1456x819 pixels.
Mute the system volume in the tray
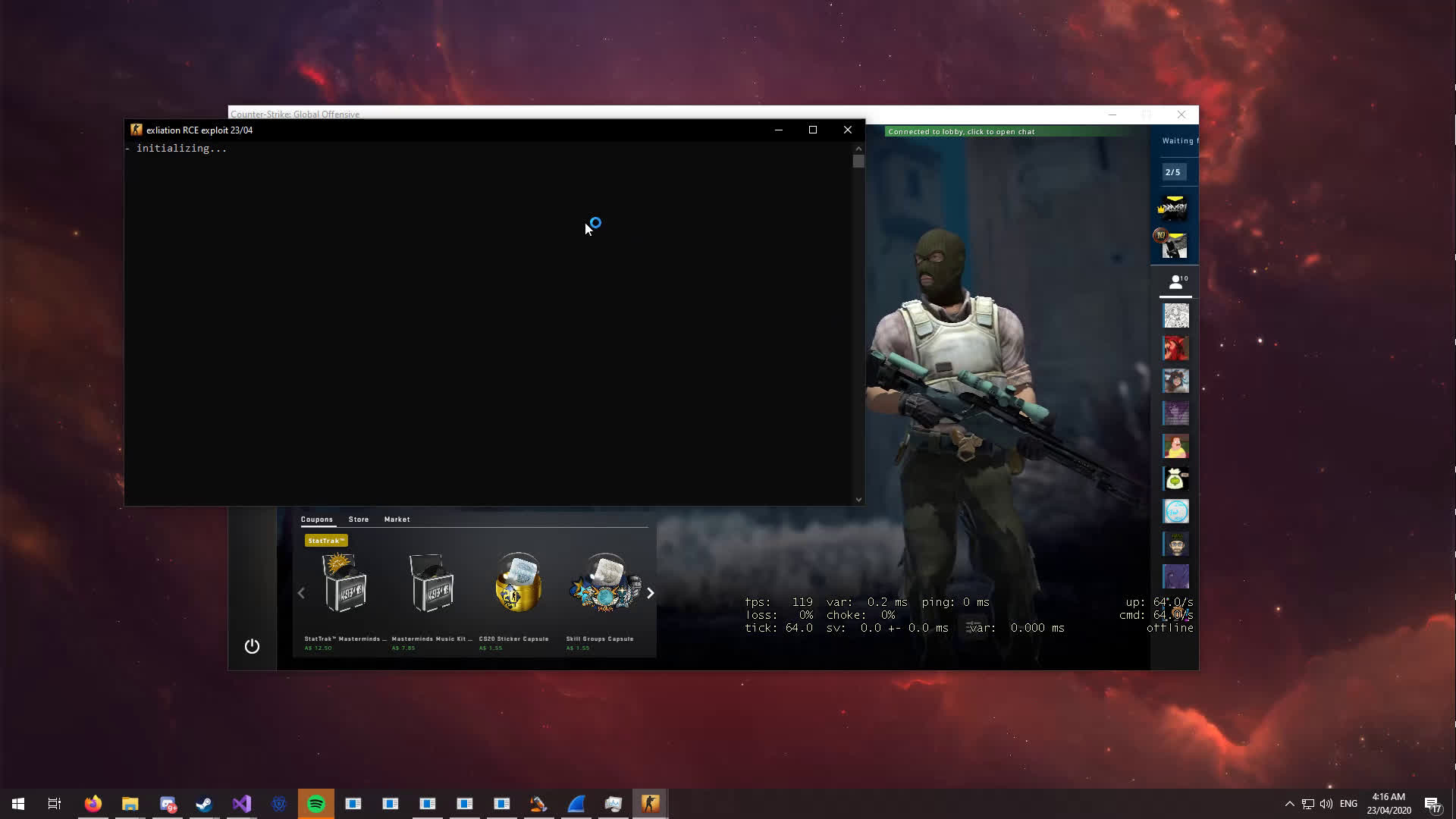(1326, 803)
